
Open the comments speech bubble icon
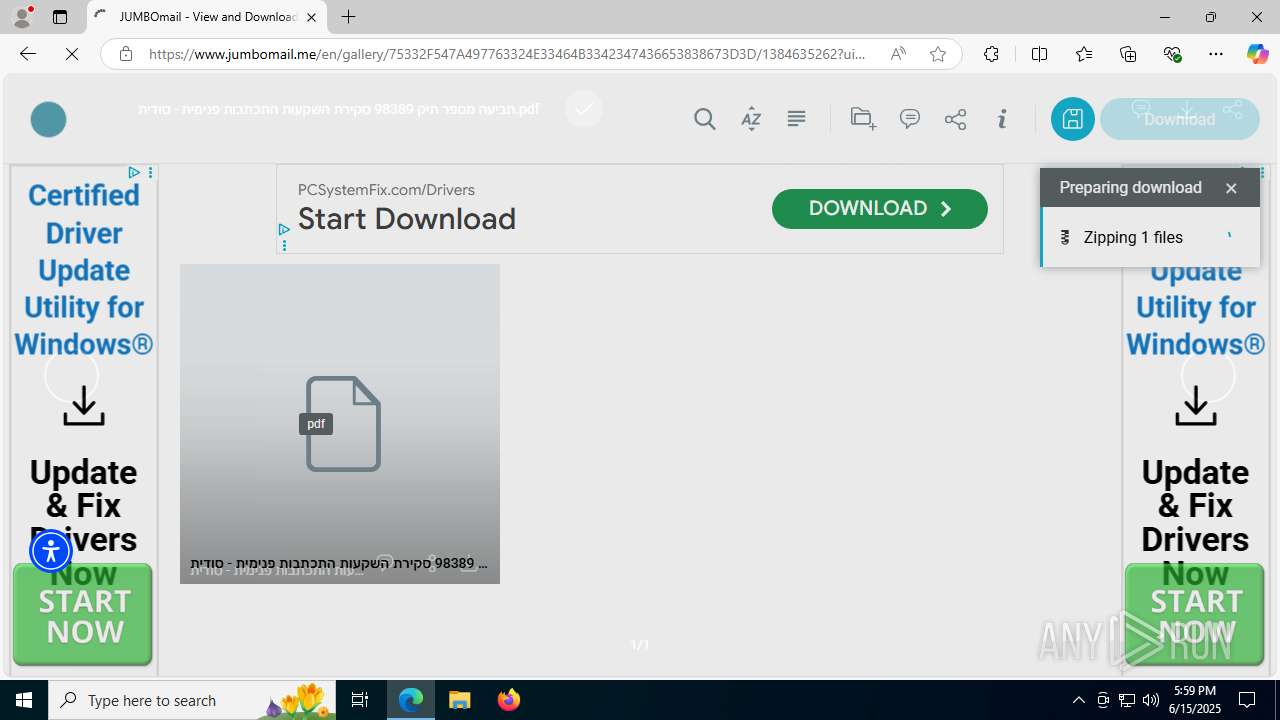tap(910, 119)
